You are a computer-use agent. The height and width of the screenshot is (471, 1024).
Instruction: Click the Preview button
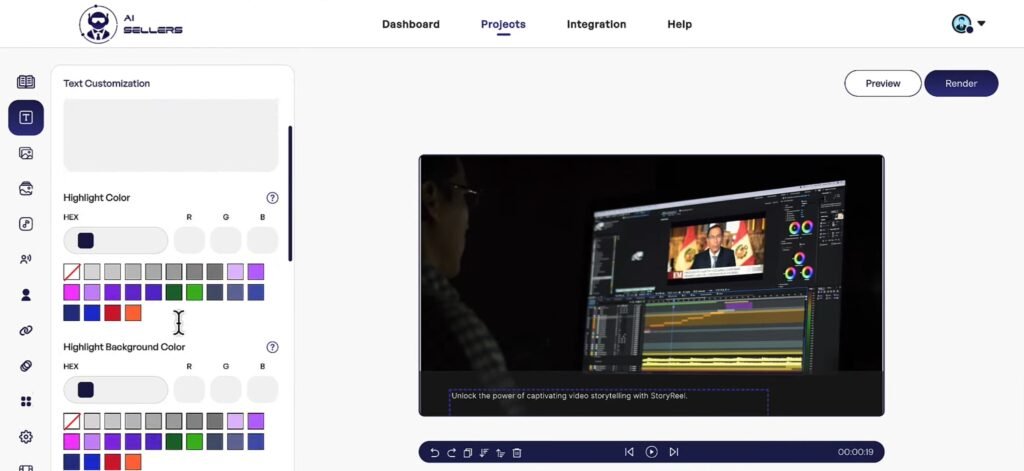coord(883,84)
